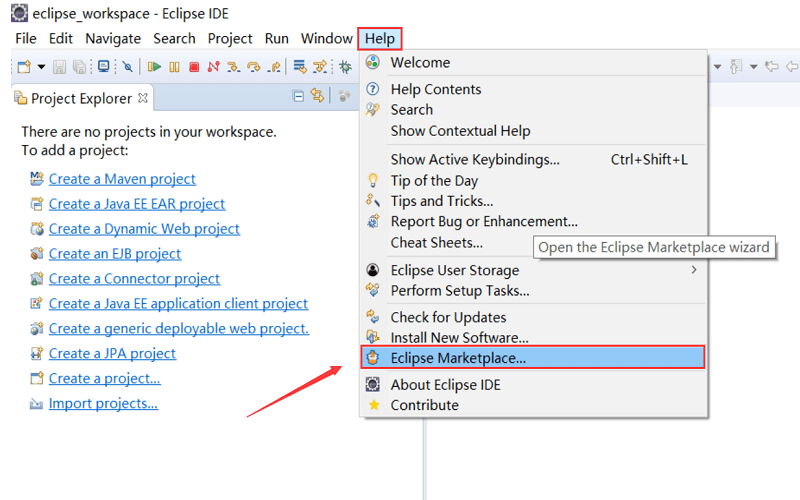Select Show Active Keybindings entry
The width and height of the screenshot is (800, 500).
533,160
